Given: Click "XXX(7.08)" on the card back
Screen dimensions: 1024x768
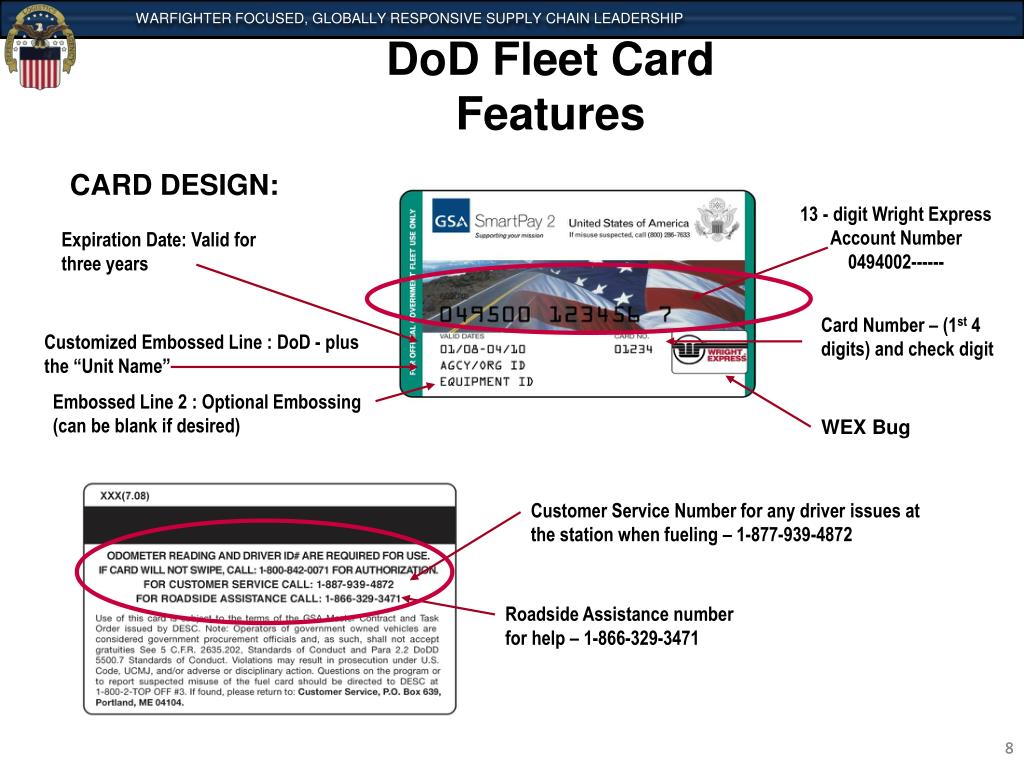Looking at the screenshot, I should [x=125, y=496].
